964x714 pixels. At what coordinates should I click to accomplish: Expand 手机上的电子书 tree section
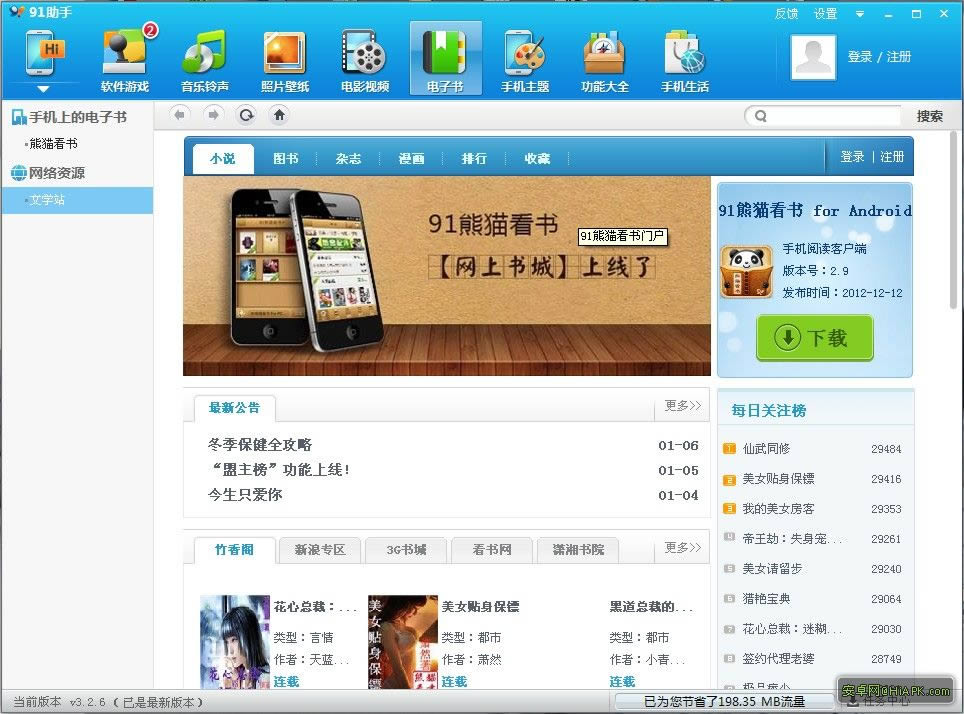tap(69, 117)
